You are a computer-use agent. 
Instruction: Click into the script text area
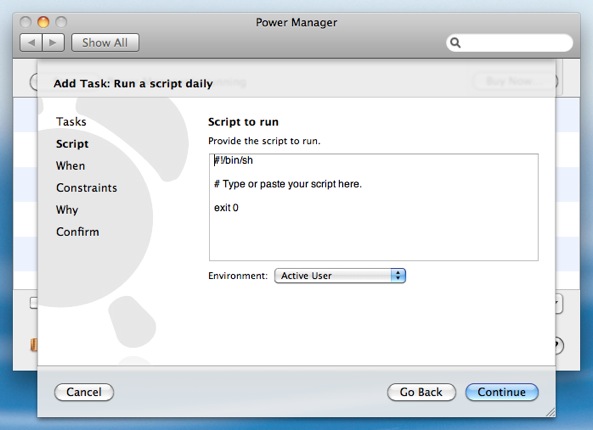pyautogui.click(x=374, y=207)
